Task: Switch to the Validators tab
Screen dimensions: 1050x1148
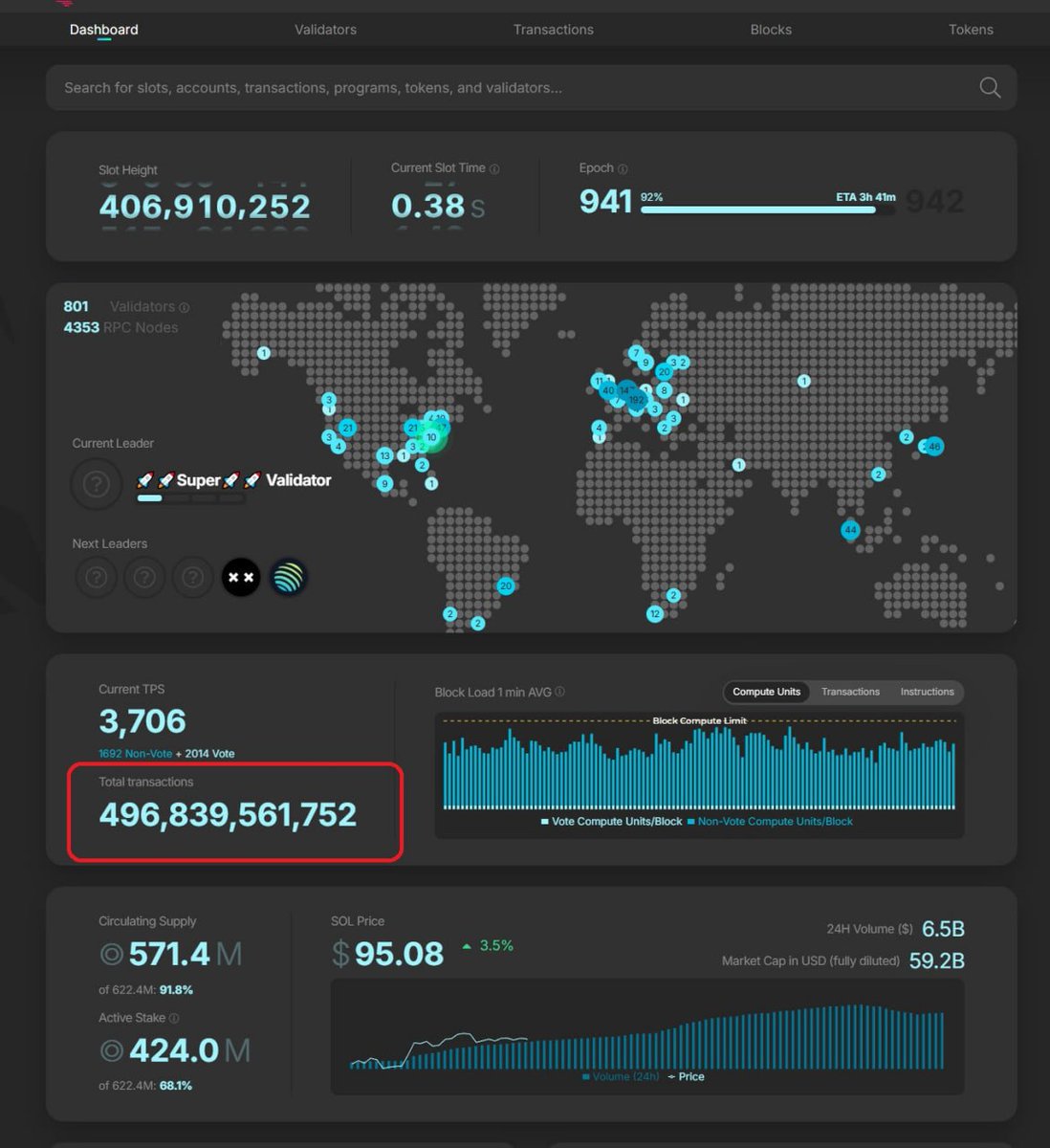Action: pyautogui.click(x=325, y=30)
